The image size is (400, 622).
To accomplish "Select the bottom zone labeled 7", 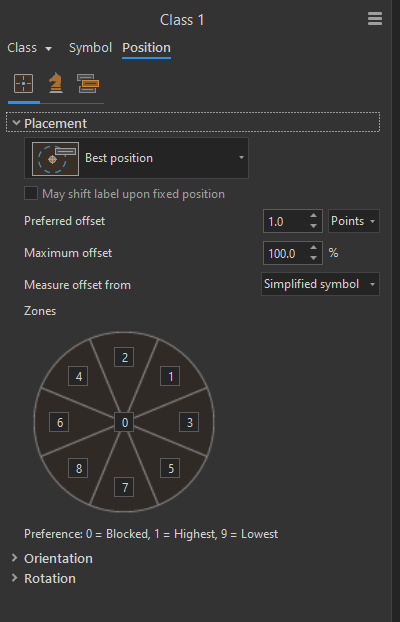I will (124, 487).
